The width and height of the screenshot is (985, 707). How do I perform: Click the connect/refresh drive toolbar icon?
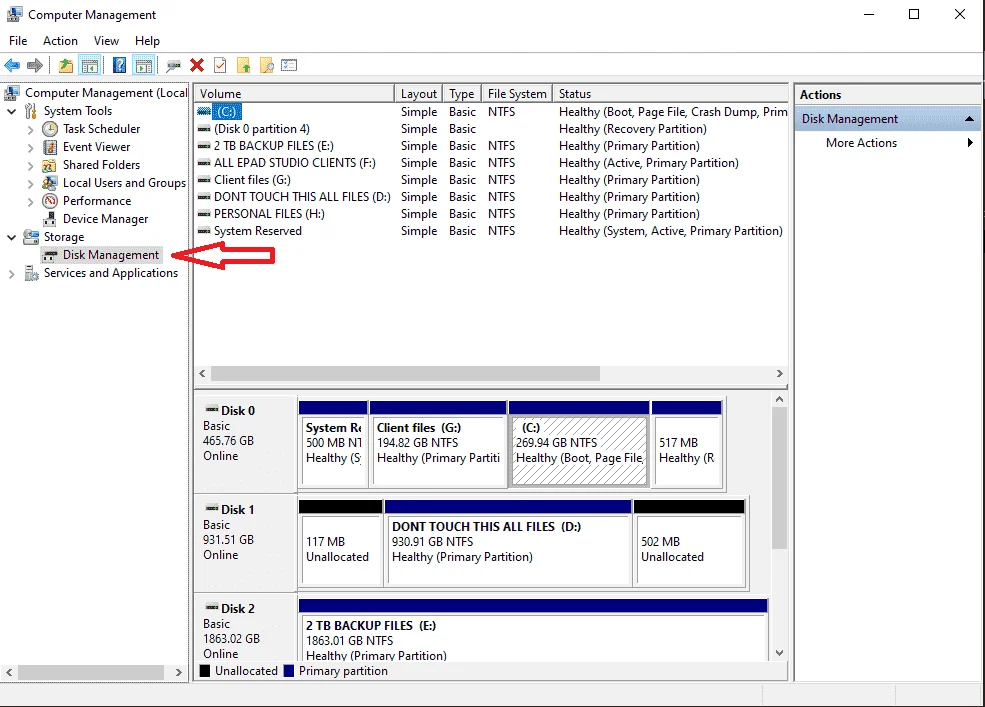(x=173, y=65)
